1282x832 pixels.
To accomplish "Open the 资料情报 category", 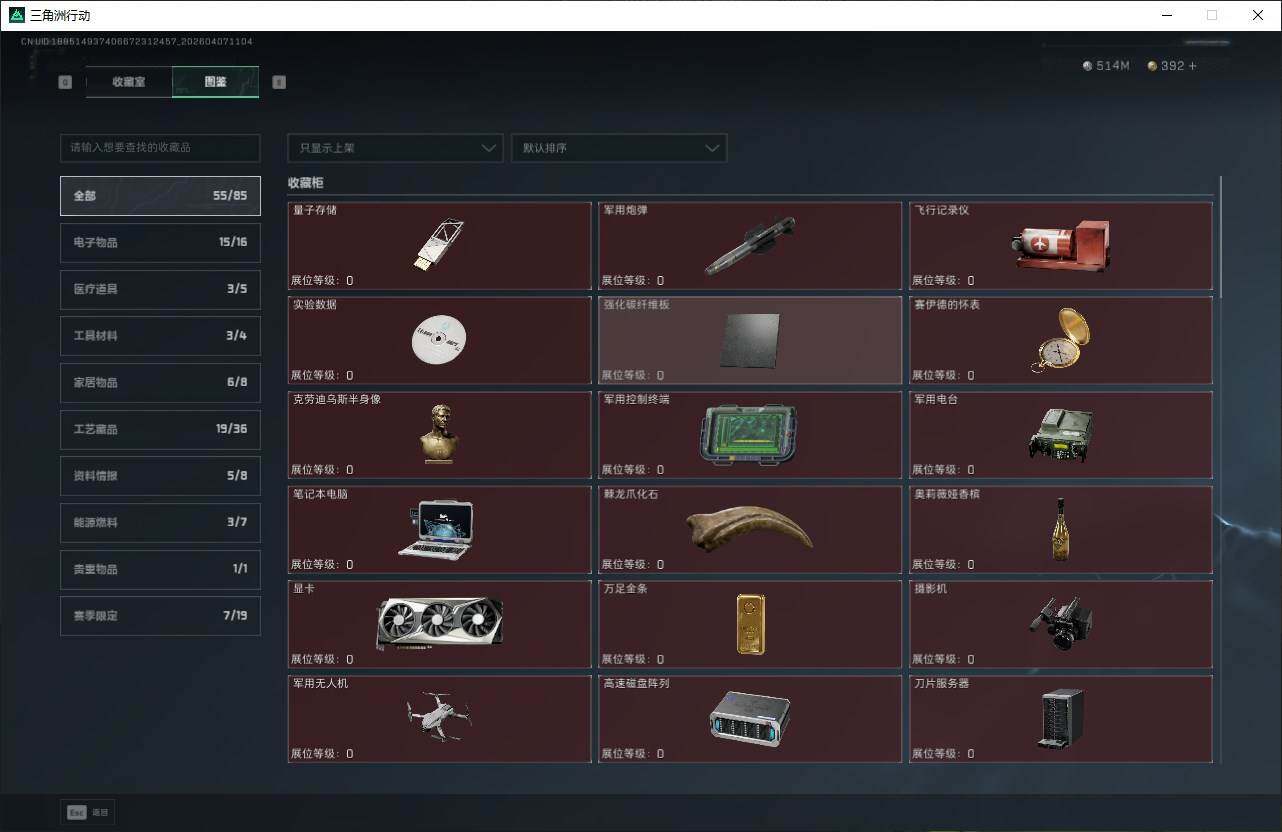I will click(x=160, y=476).
